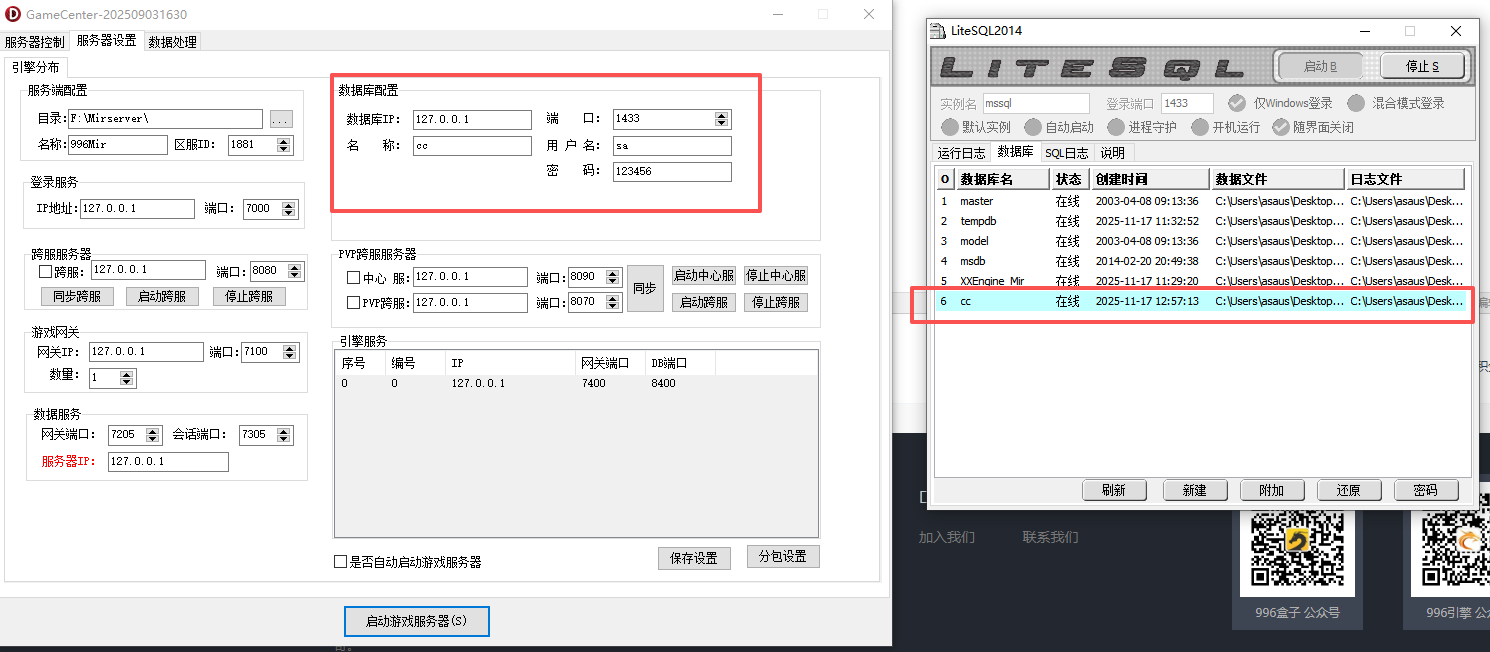Click 启动游戏服务器(S) button
The width and height of the screenshot is (1490, 652).
pos(417,621)
